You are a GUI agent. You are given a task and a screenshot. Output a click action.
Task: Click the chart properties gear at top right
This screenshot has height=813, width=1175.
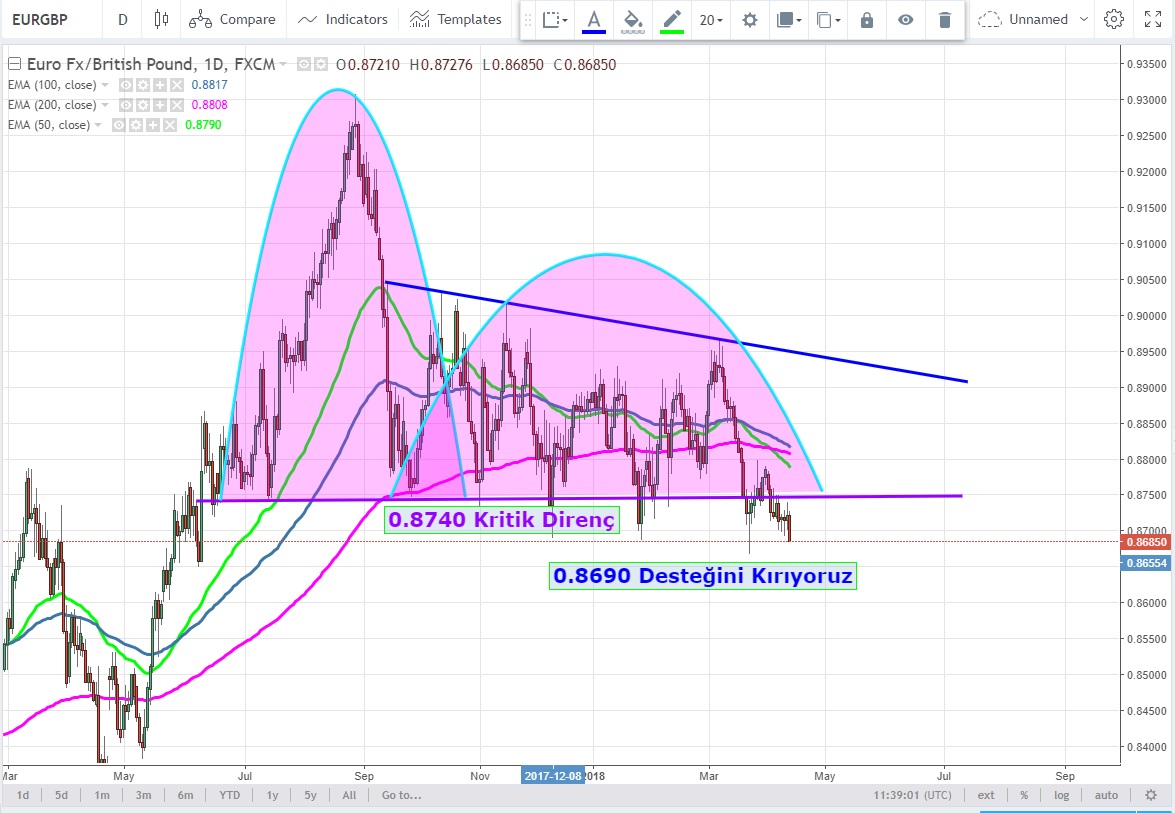pos(1113,19)
